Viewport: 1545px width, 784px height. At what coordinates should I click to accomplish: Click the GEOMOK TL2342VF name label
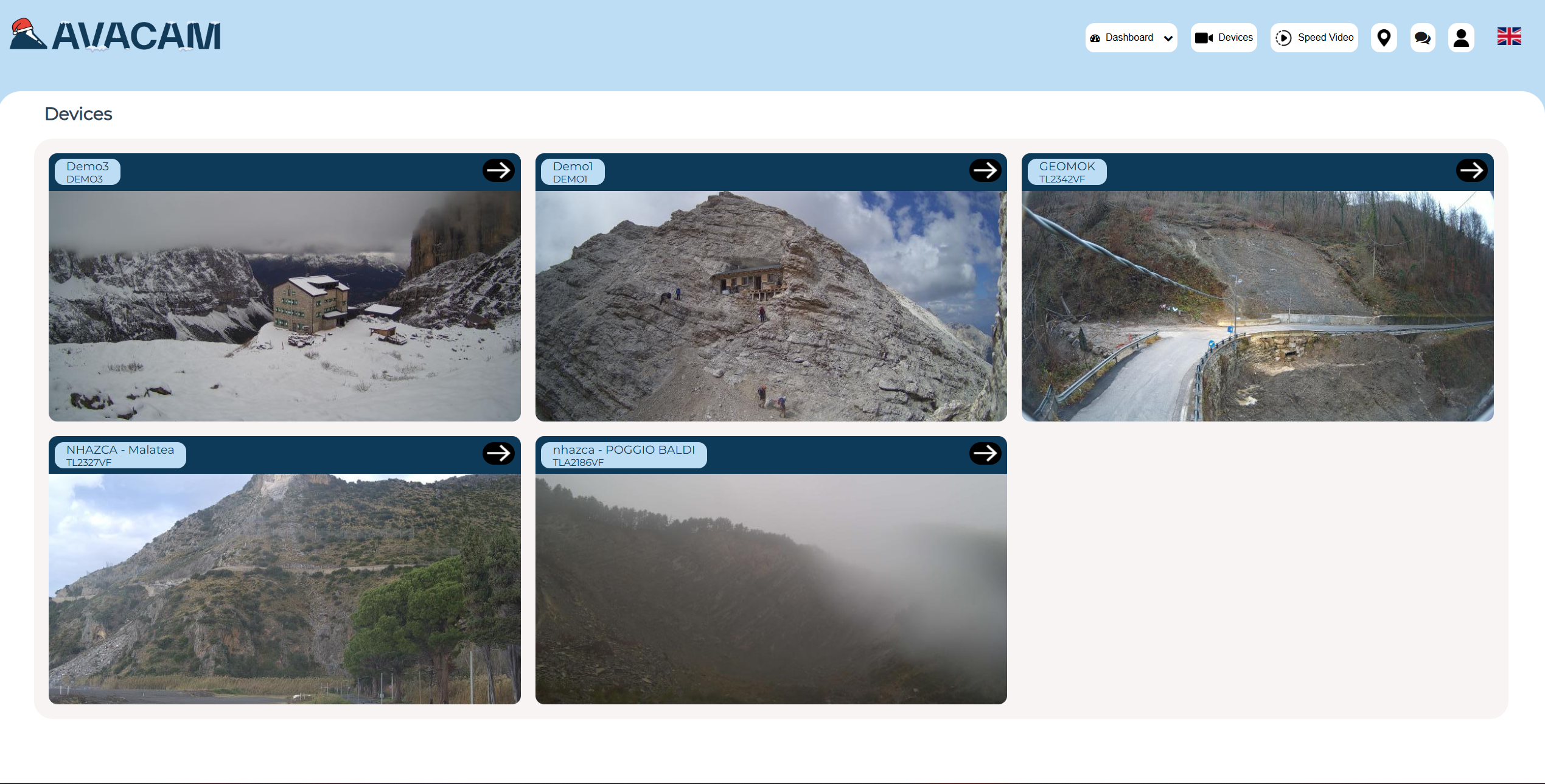point(1066,172)
